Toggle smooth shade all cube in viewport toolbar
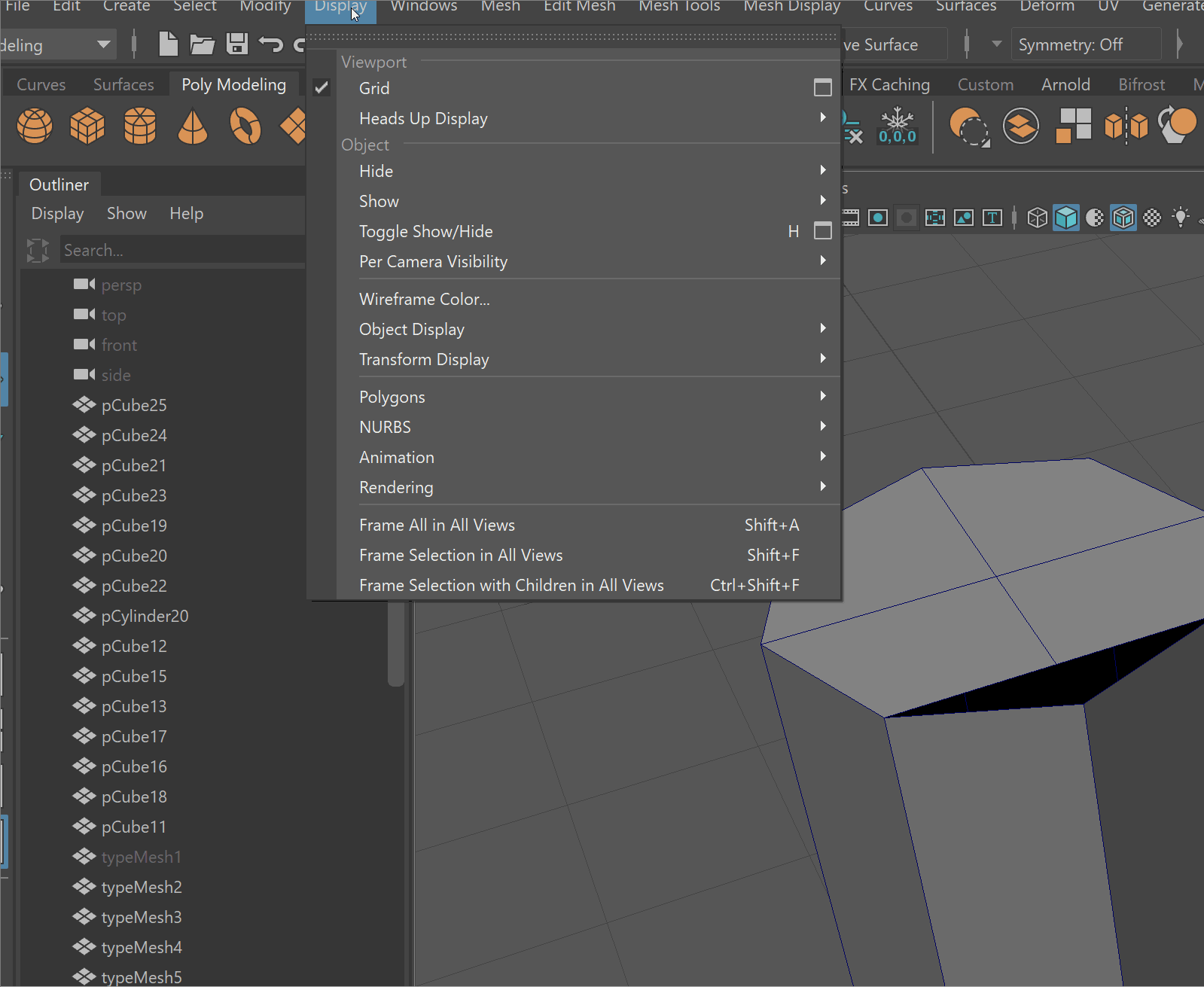The image size is (1204, 987). (1066, 218)
